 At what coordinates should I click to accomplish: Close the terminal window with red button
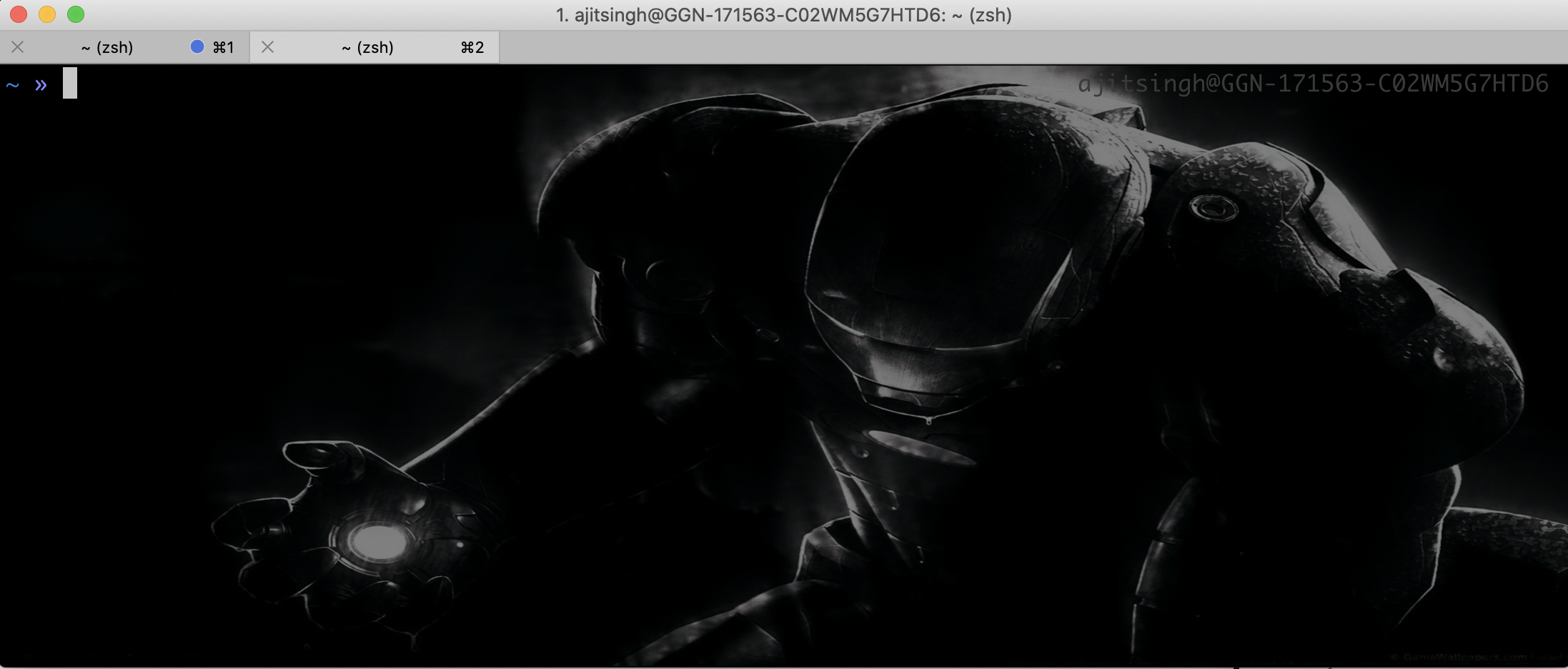(x=19, y=14)
